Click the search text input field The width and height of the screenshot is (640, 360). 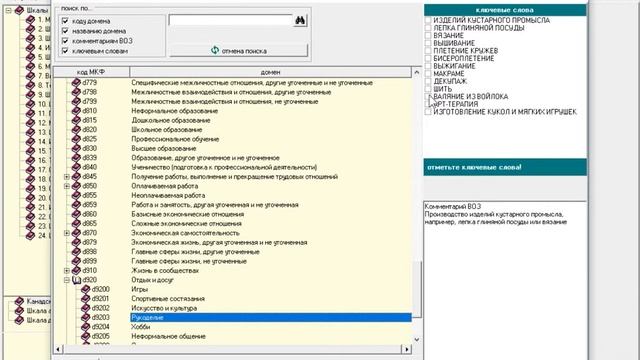[x=231, y=20]
